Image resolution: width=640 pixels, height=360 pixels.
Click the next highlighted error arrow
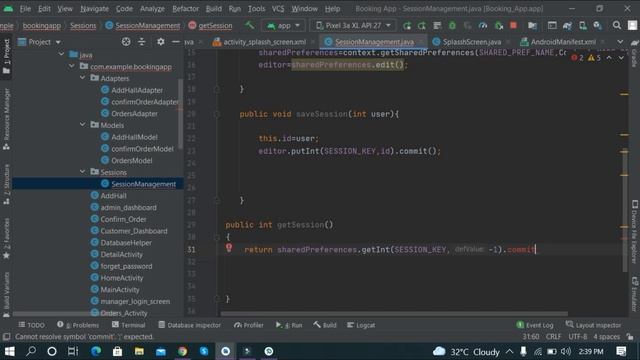pyautogui.click(x=621, y=58)
